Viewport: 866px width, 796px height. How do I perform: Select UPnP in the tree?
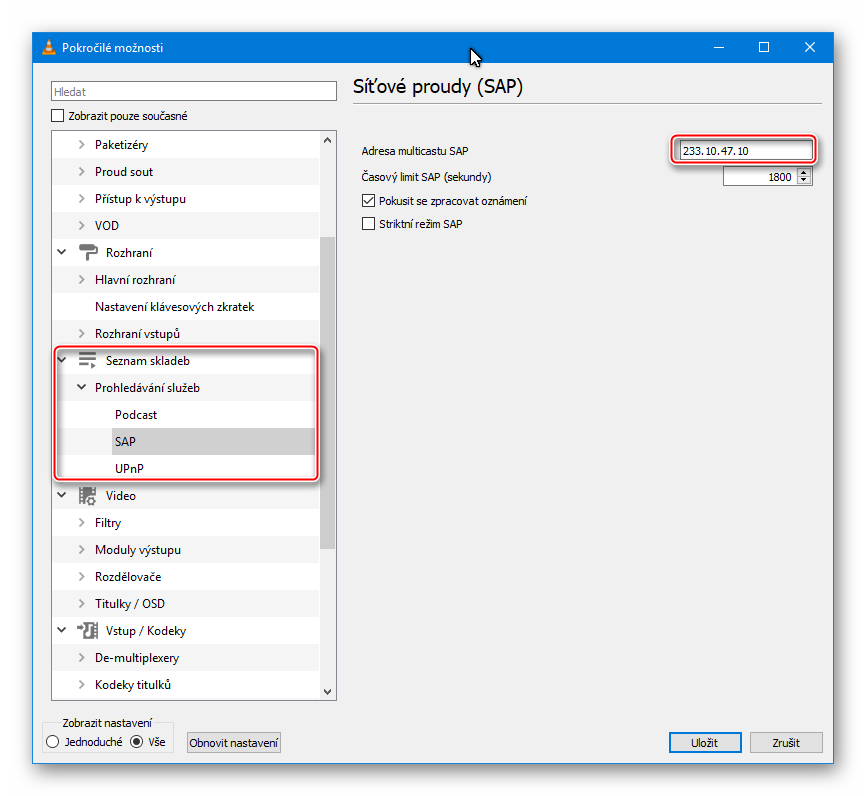[x=129, y=469]
